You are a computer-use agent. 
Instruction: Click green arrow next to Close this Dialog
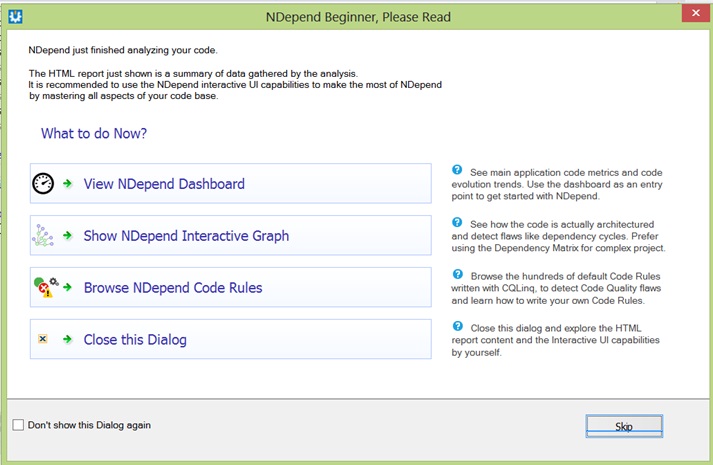68,339
